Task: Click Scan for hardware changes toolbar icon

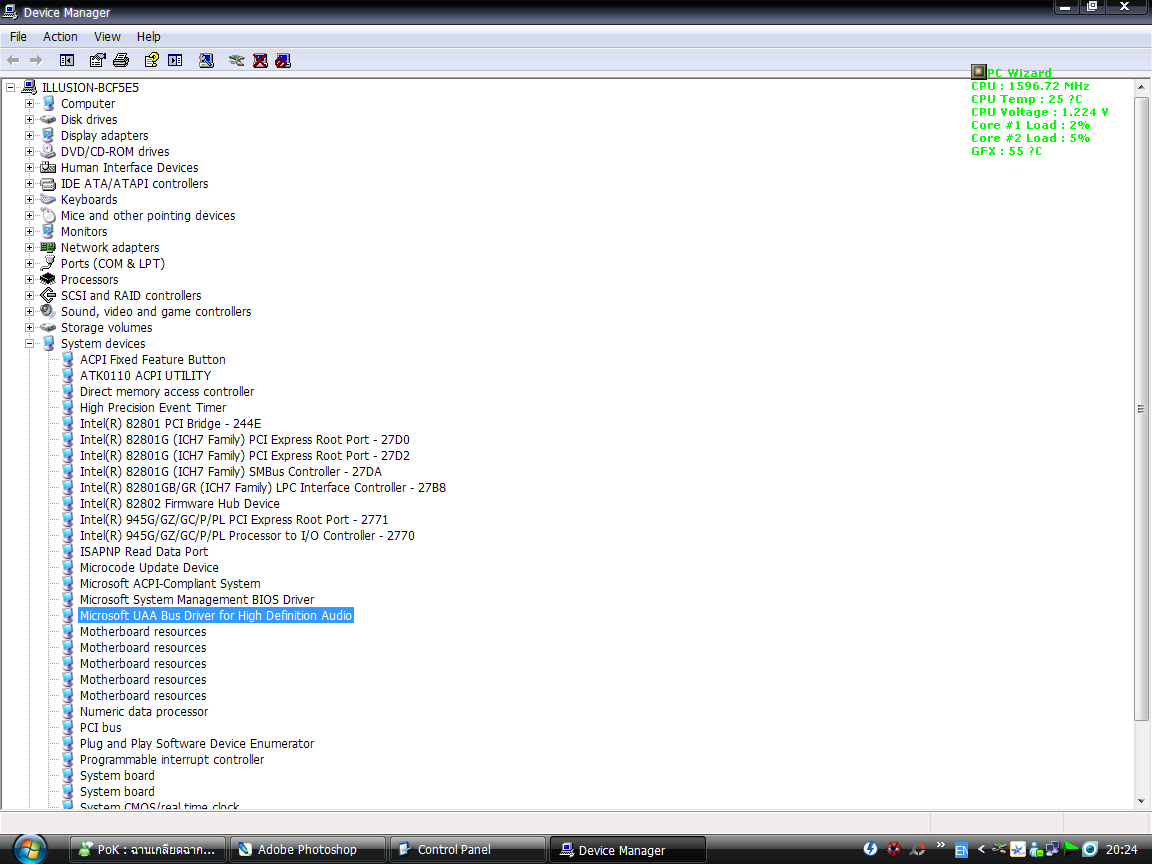Action: pos(206,60)
